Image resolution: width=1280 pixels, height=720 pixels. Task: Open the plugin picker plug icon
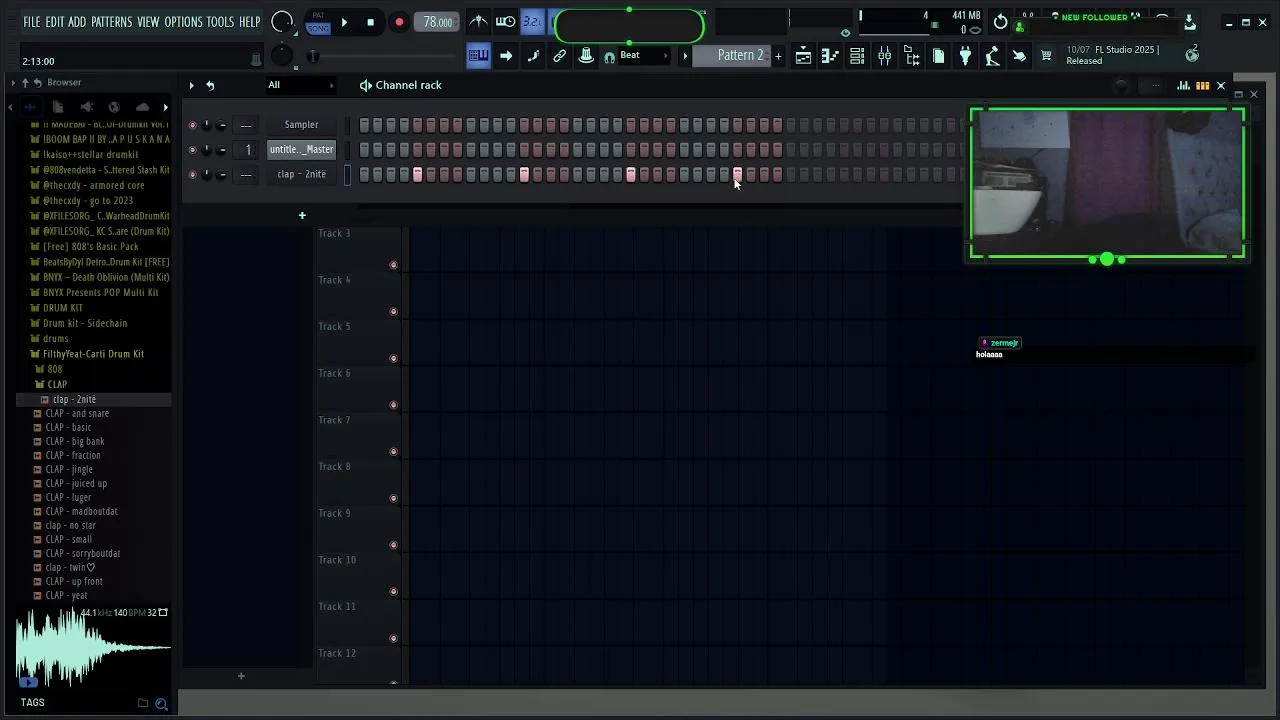click(x=965, y=56)
